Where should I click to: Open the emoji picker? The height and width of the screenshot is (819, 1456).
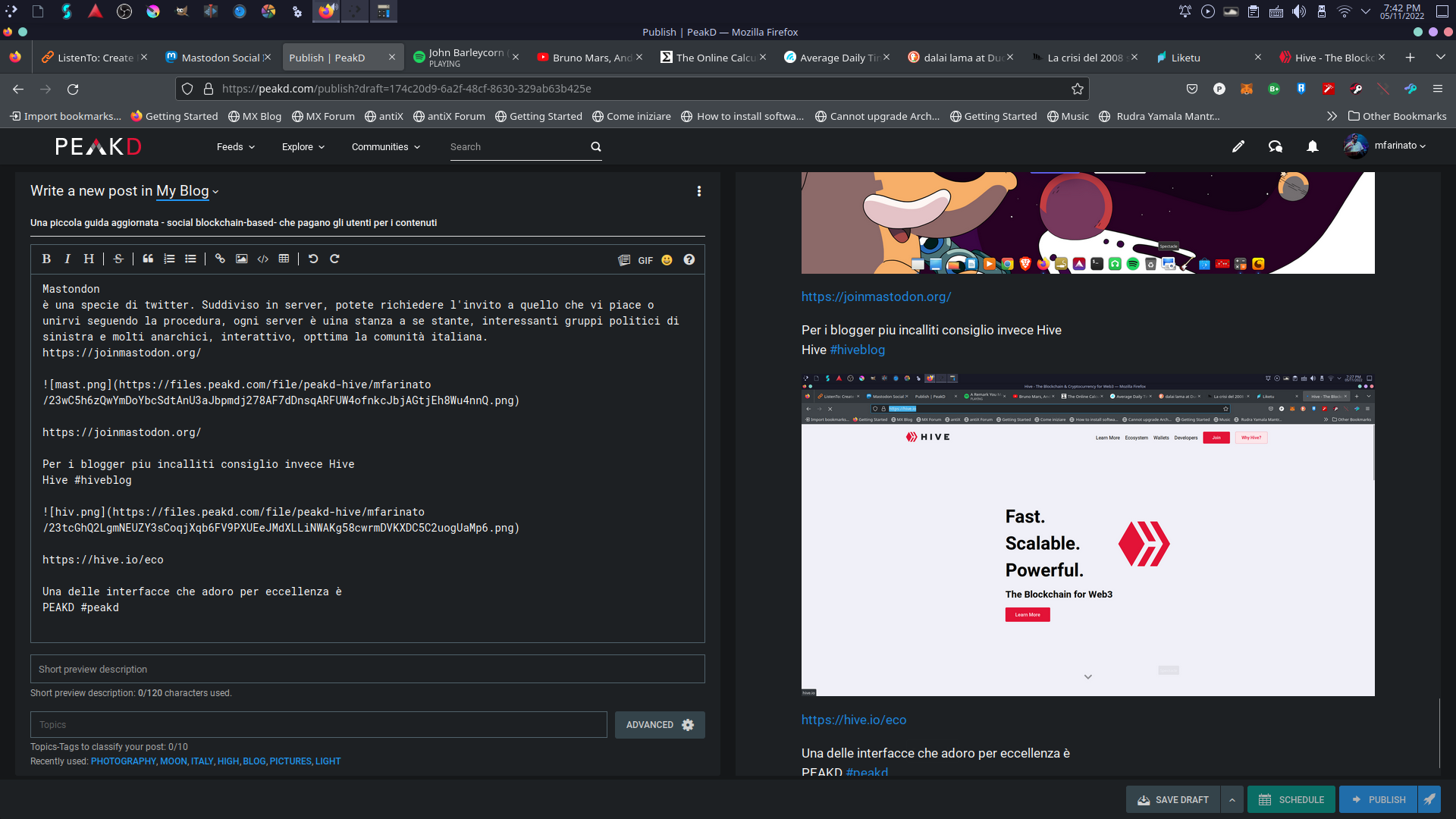(x=667, y=260)
